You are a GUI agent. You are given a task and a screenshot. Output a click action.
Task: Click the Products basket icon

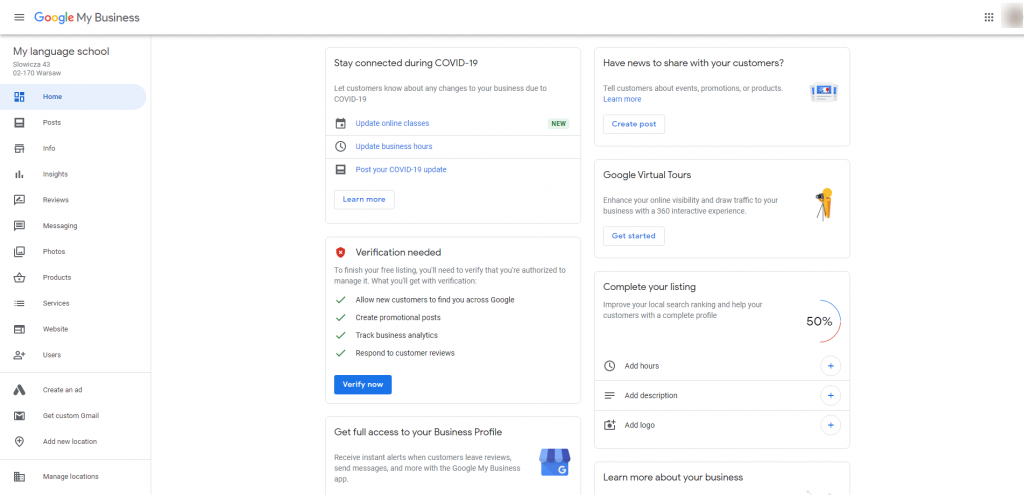pos(19,278)
